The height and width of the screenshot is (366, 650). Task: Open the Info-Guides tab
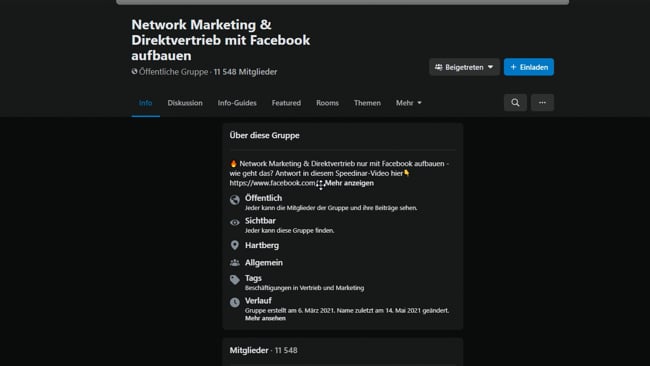pyautogui.click(x=237, y=103)
